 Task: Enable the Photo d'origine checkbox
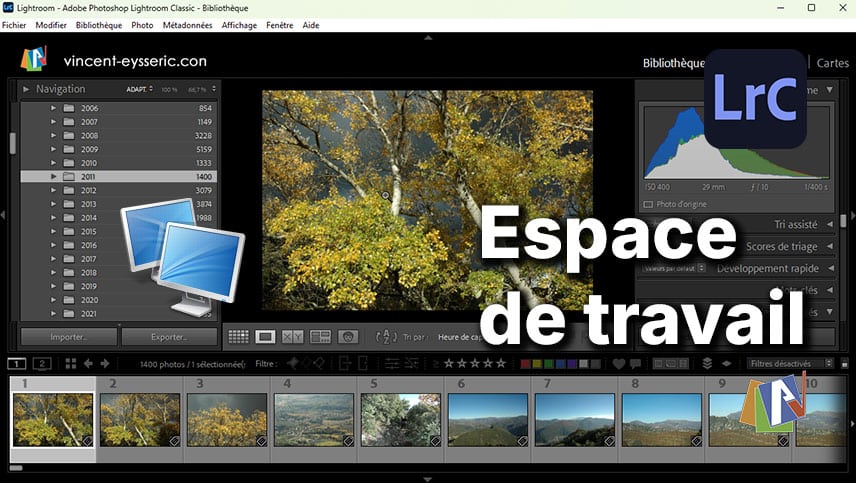point(649,204)
